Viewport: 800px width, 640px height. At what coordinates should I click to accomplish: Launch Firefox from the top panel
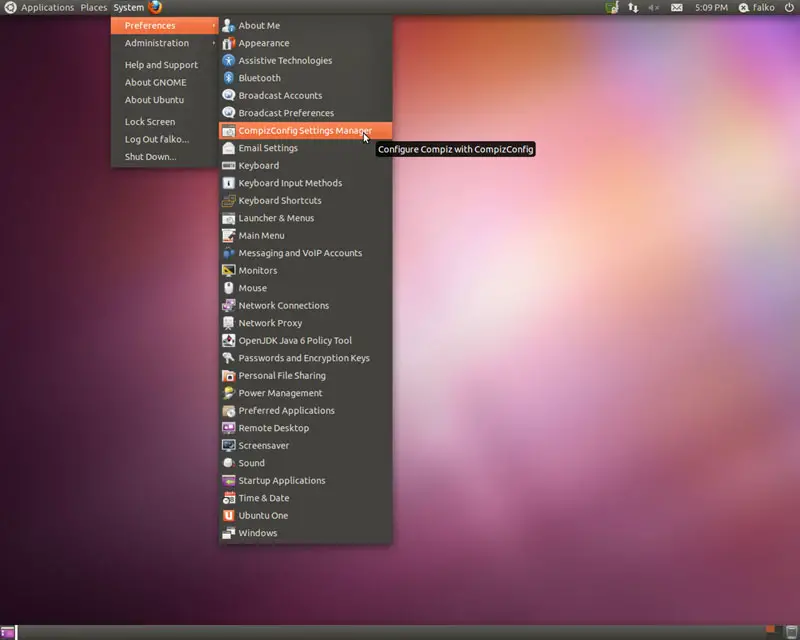coord(155,7)
